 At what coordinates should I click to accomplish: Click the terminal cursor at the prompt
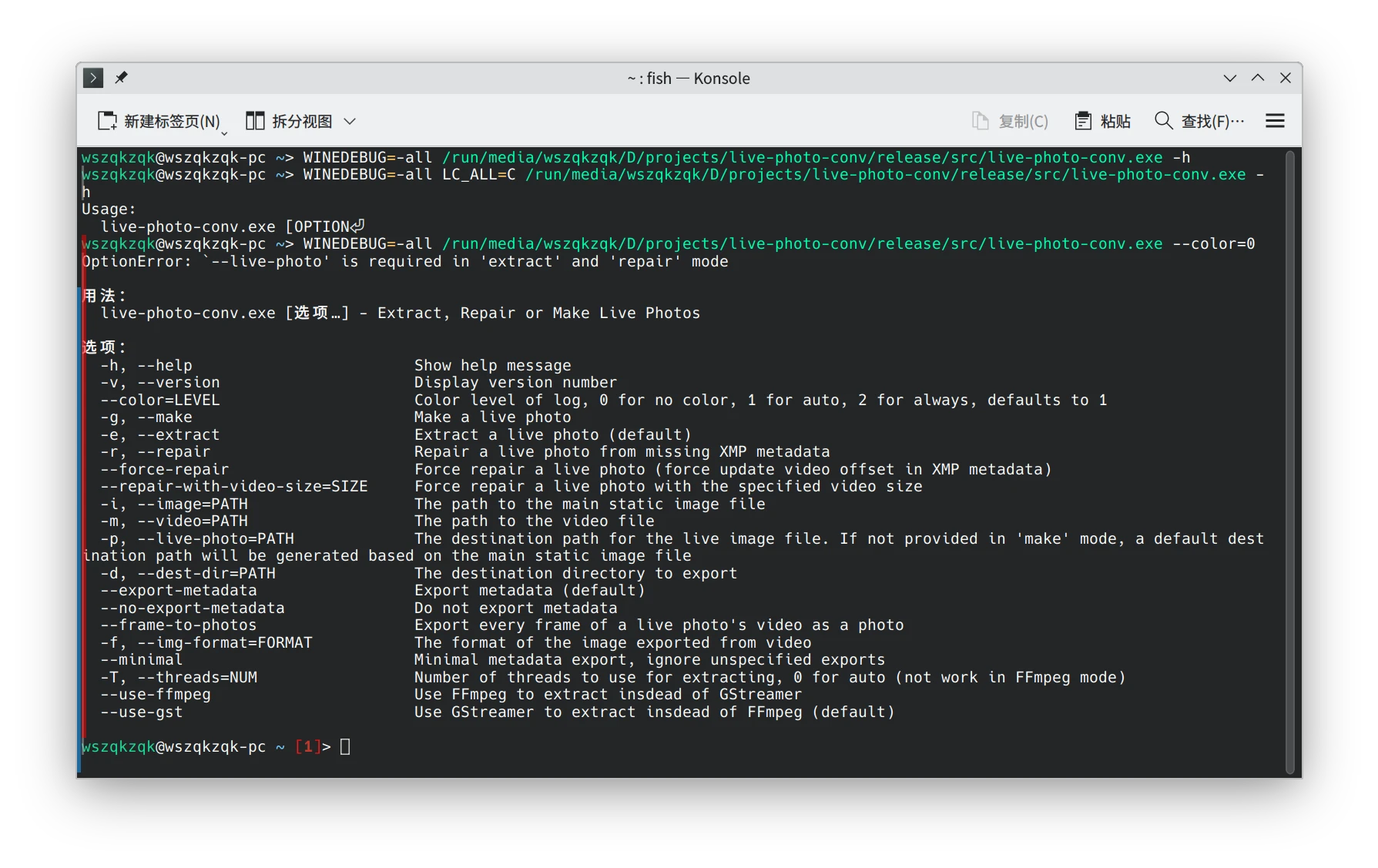point(345,746)
